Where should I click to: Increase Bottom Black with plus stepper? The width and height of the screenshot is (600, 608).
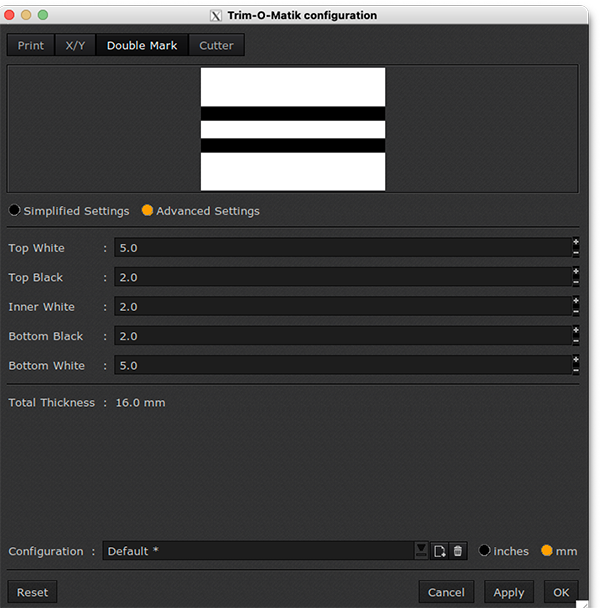pos(576,331)
